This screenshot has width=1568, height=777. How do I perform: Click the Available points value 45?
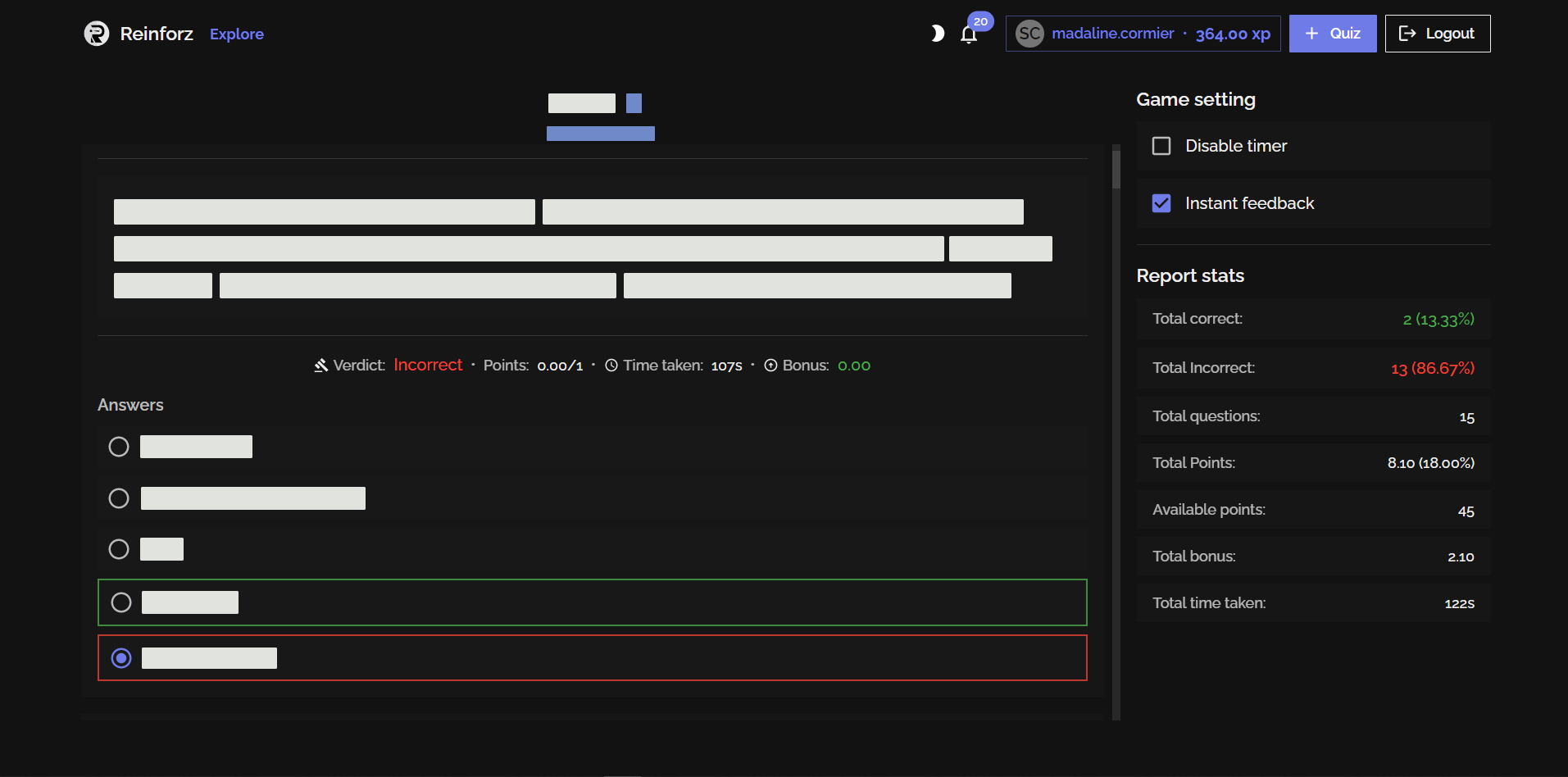coord(1466,511)
